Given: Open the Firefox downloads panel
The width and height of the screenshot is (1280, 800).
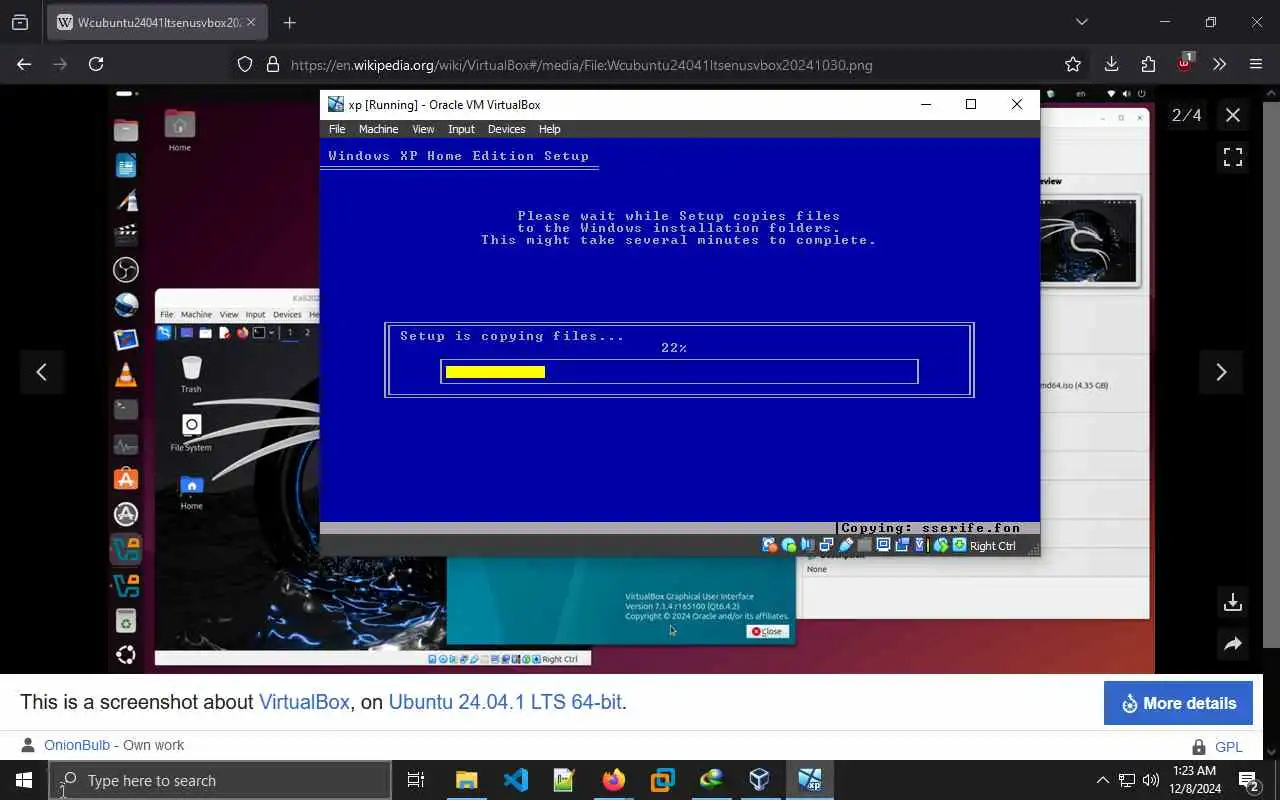Looking at the screenshot, I should [1111, 64].
